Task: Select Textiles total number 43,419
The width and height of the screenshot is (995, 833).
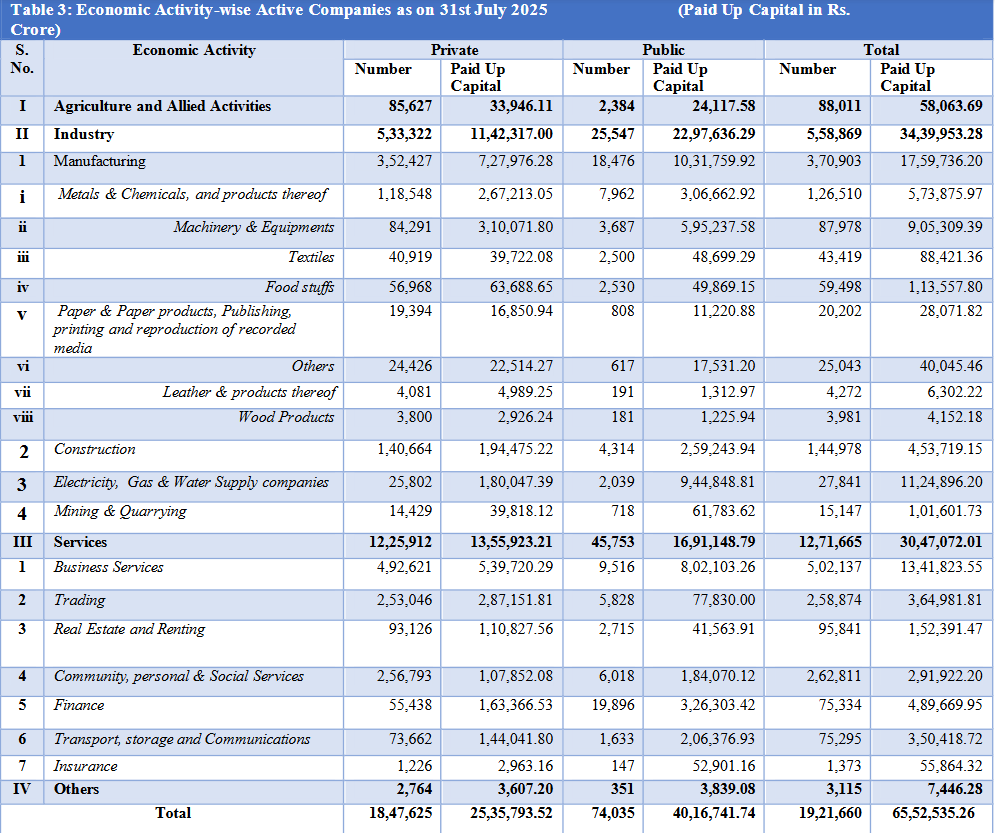Action: [x=840, y=257]
